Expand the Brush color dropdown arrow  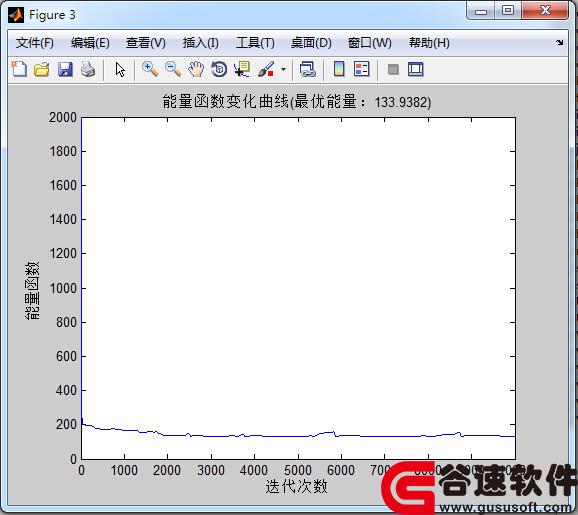pyautogui.click(x=283, y=69)
